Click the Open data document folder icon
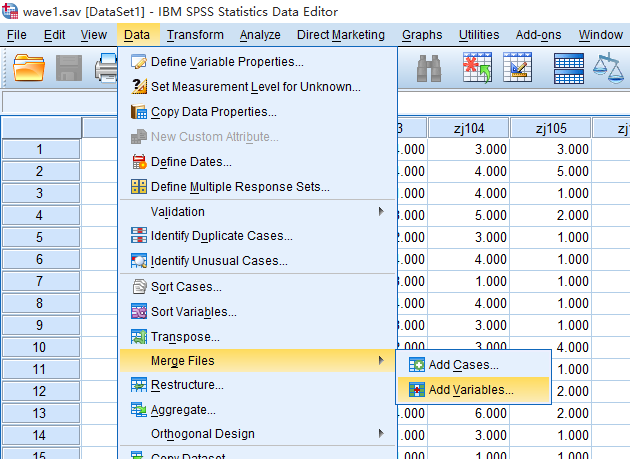This screenshot has height=459, width=630. click(30, 68)
